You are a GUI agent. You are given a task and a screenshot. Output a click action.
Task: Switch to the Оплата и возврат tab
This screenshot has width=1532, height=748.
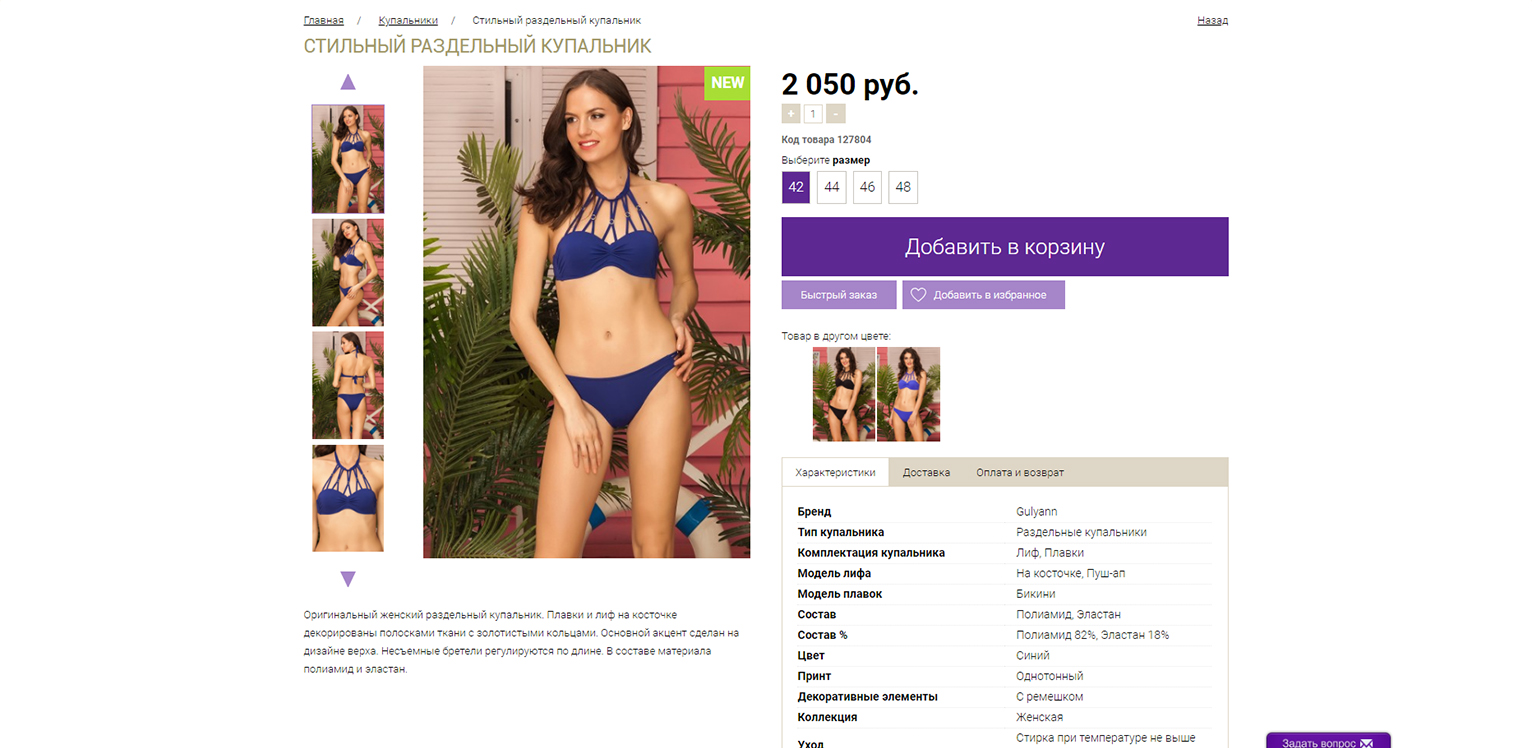(x=1020, y=472)
